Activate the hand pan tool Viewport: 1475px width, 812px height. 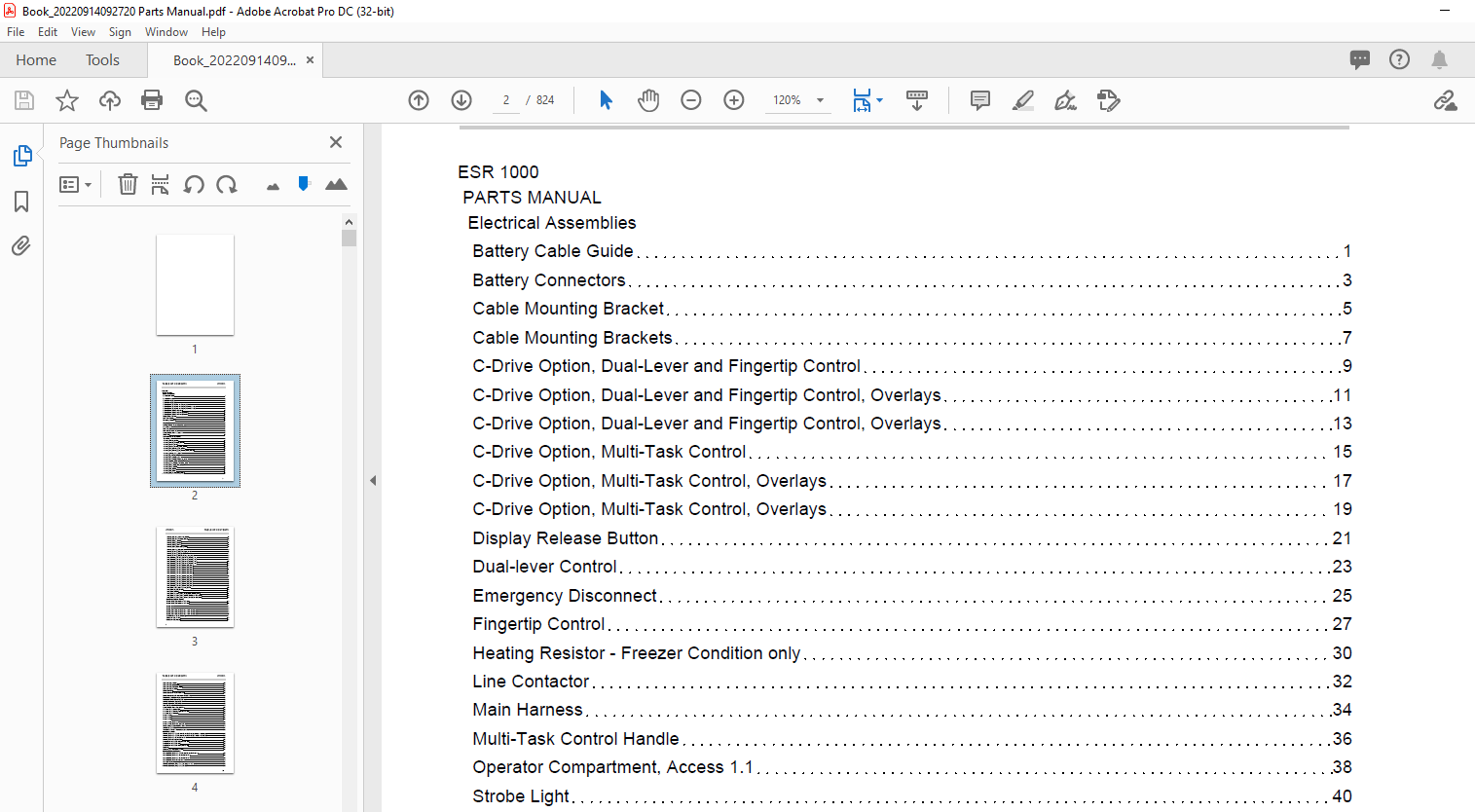click(648, 100)
